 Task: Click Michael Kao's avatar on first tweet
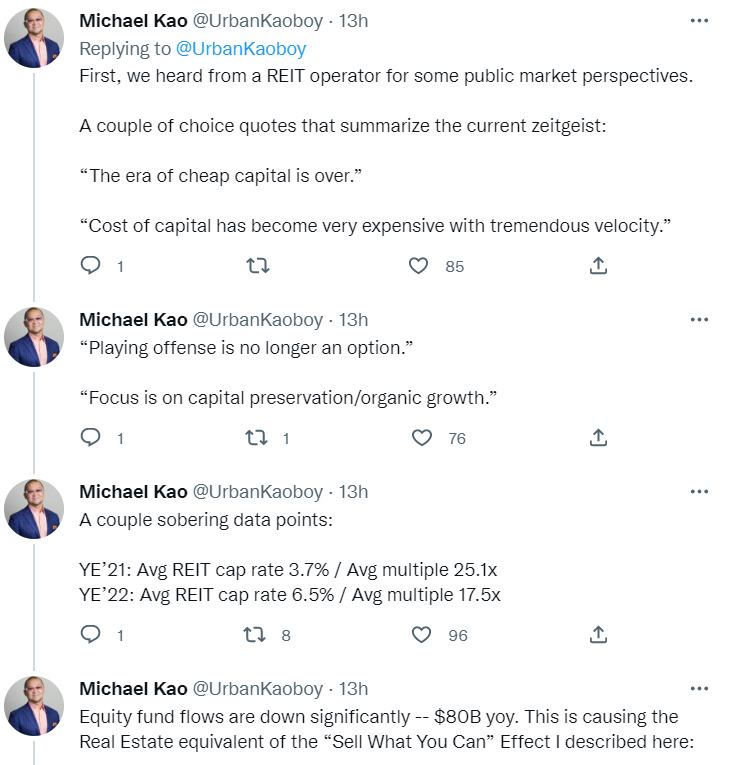(35, 40)
